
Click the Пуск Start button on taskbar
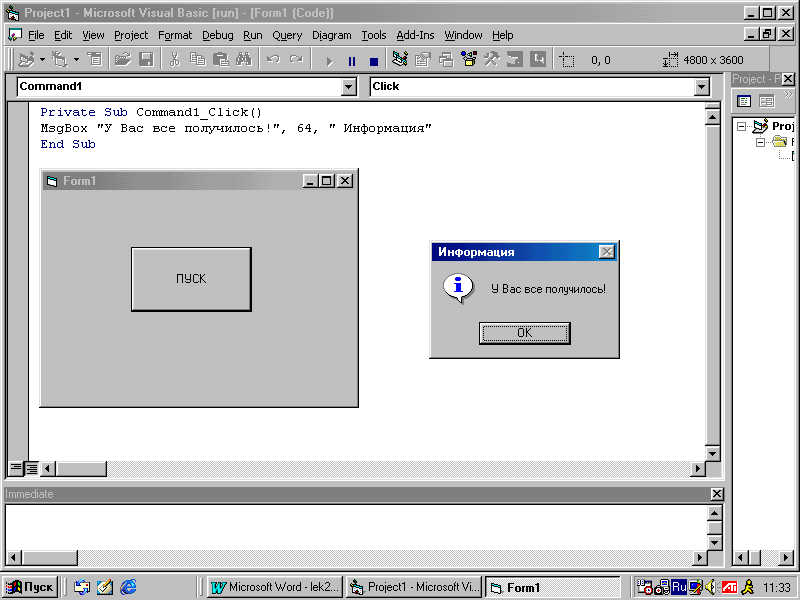(30, 587)
